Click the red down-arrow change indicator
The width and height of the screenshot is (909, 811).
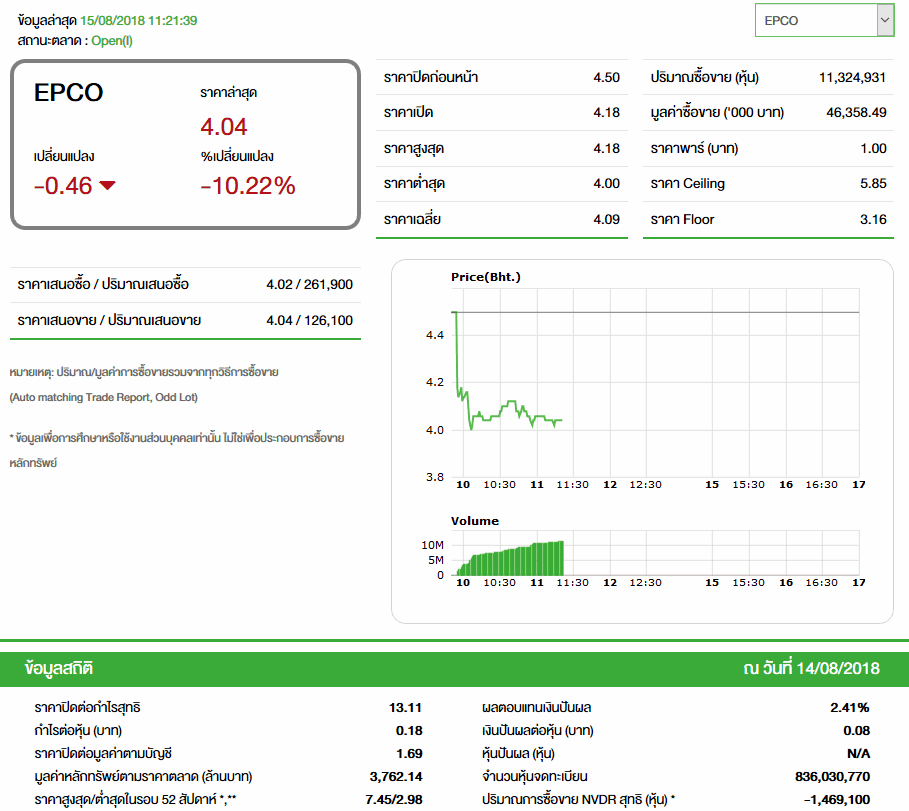107,186
